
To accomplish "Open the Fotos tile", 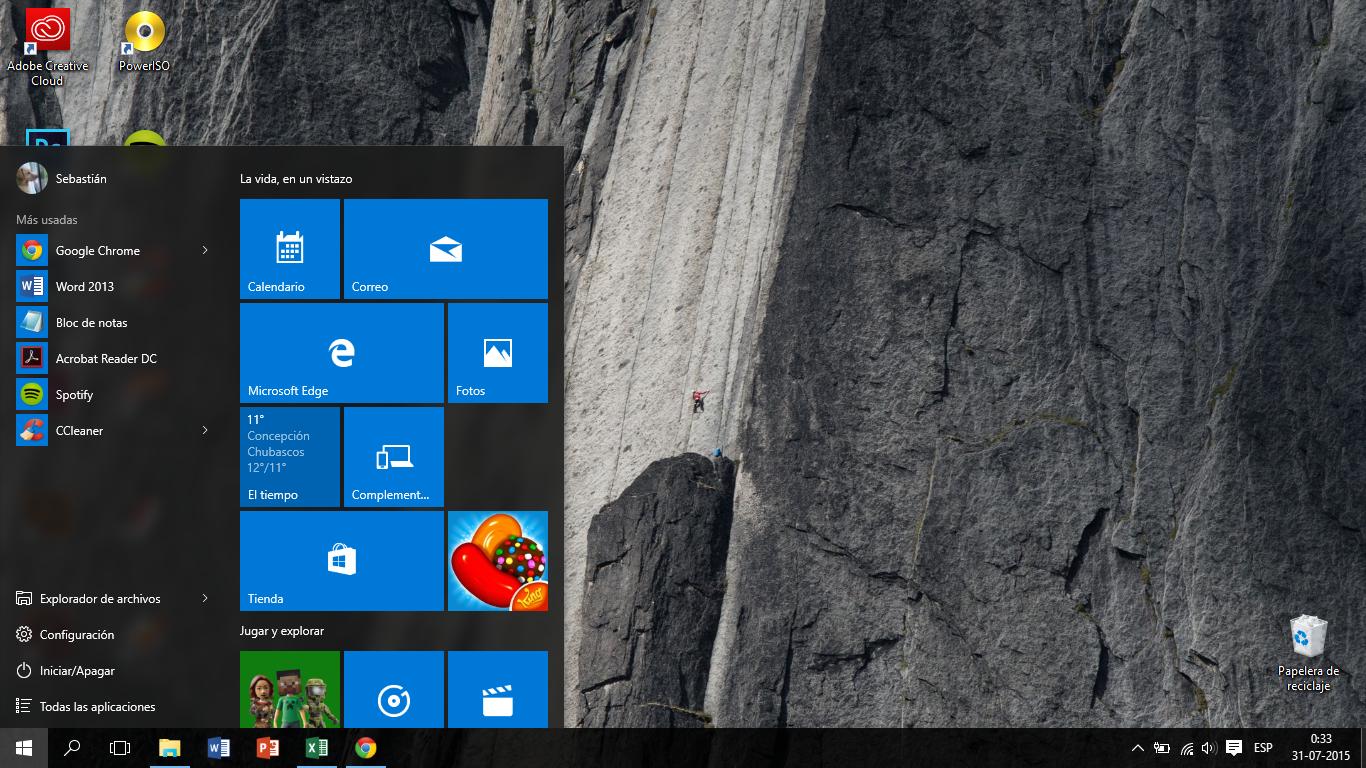I will 497,353.
